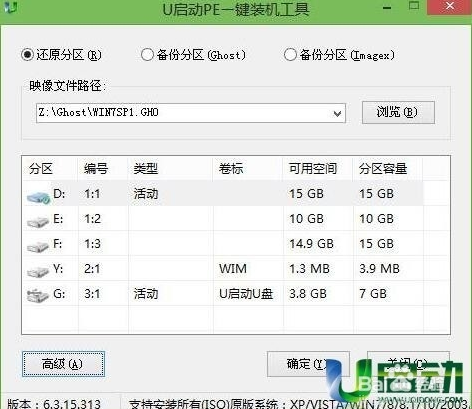
Task: Click the 7 GB capacity value
Action: click(x=373, y=294)
